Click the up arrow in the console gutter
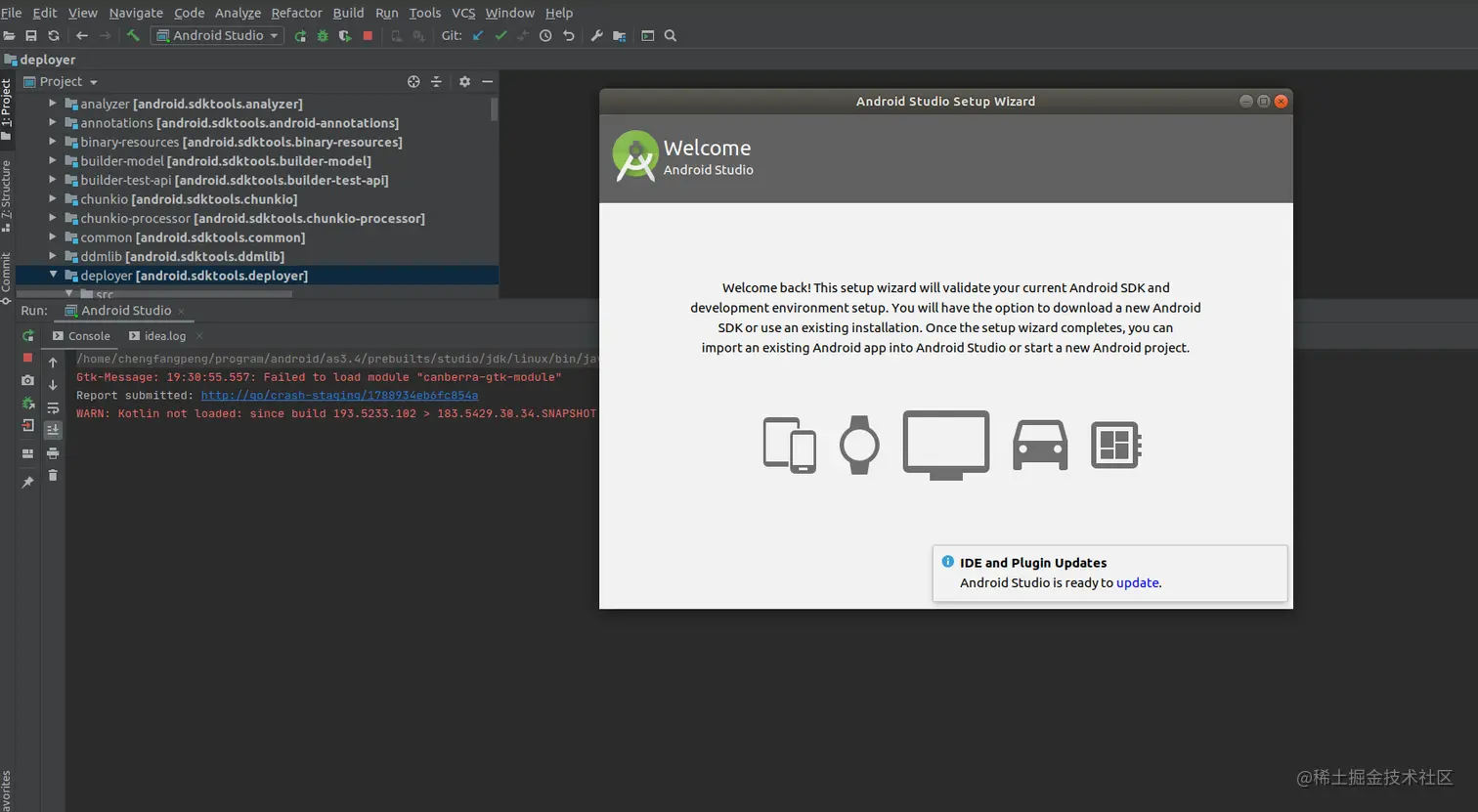This screenshot has height=812, width=1478. click(53, 363)
